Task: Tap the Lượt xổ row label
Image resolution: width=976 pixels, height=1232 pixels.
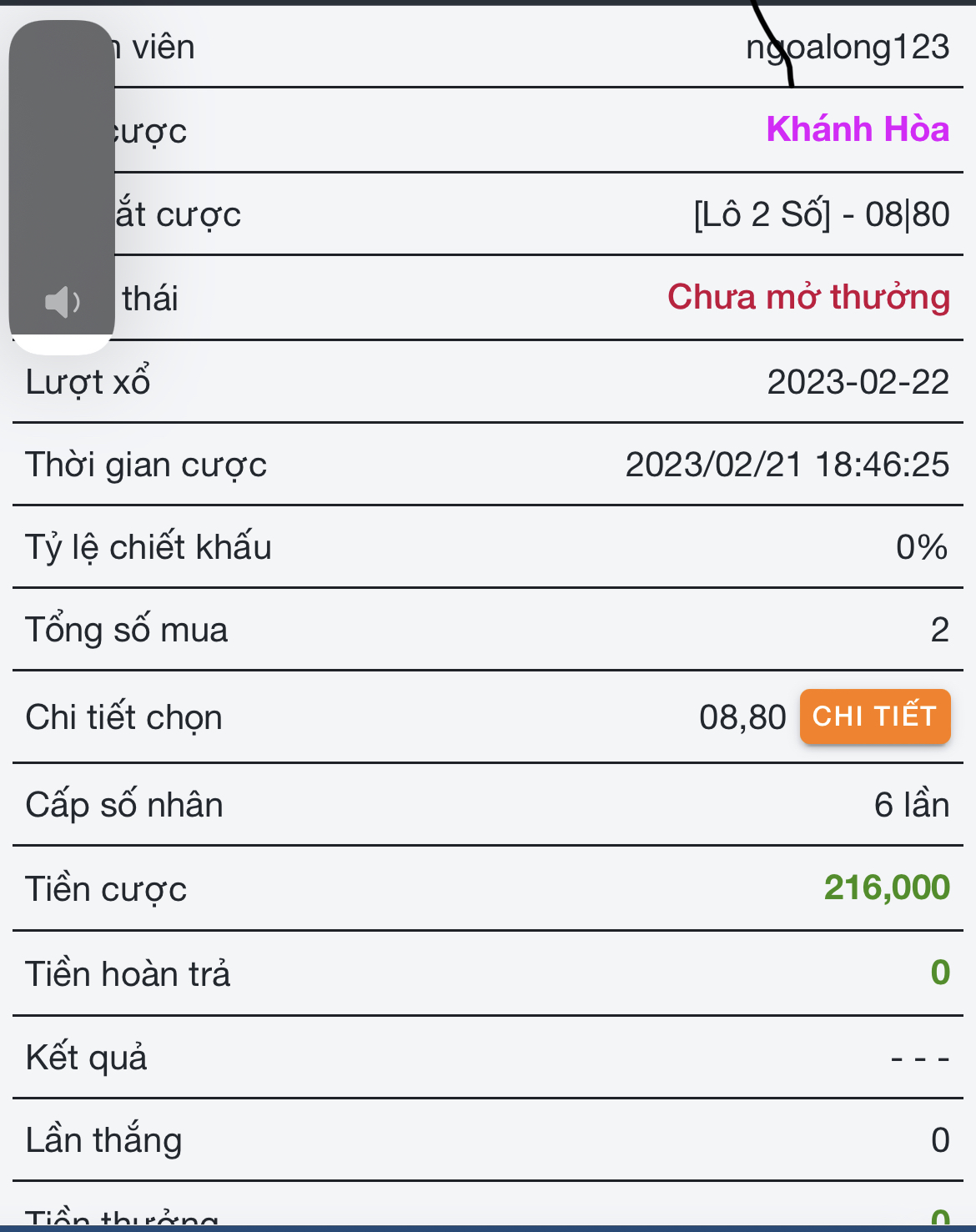Action: 88,382
